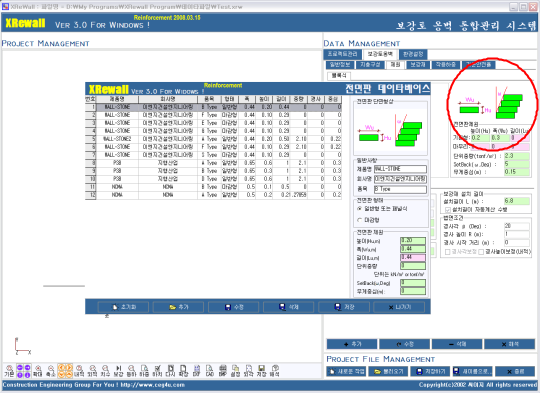This screenshot has width=540, height=393.
Task: Select the DXF export icon
Action: (197, 371)
